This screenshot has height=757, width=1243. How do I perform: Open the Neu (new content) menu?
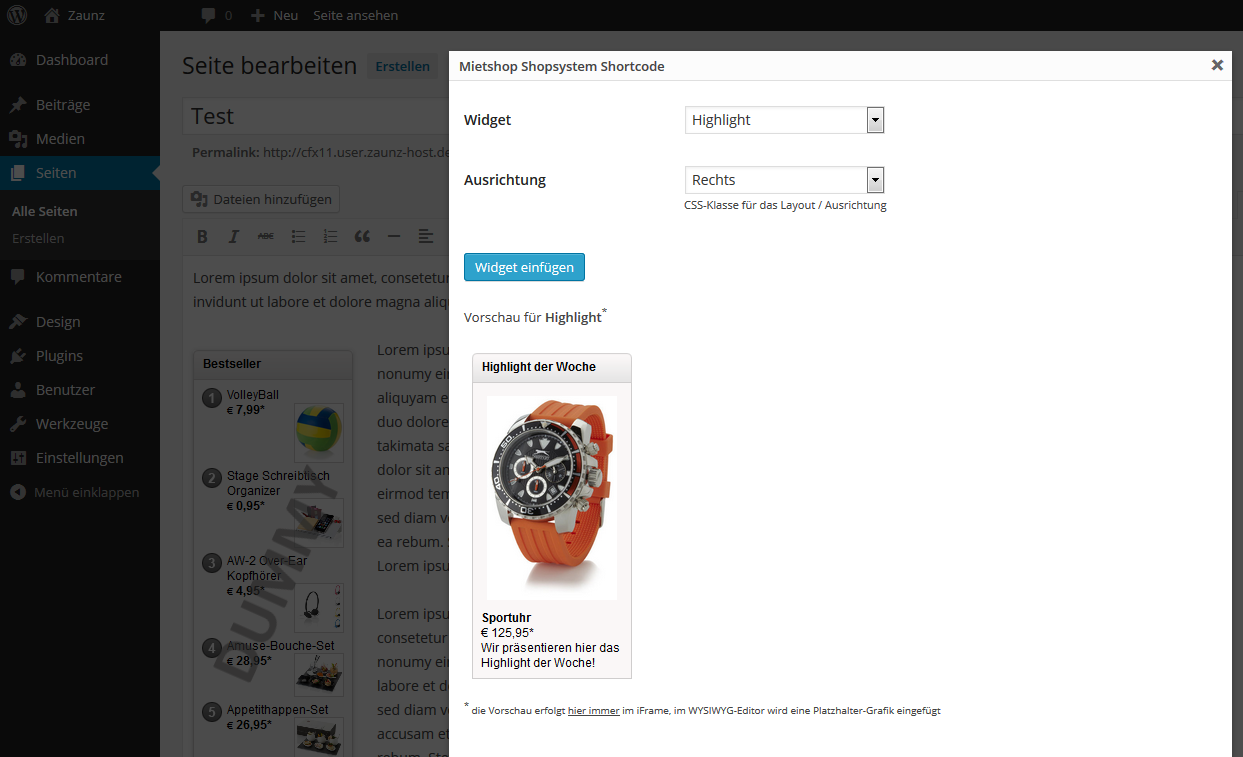(274, 15)
